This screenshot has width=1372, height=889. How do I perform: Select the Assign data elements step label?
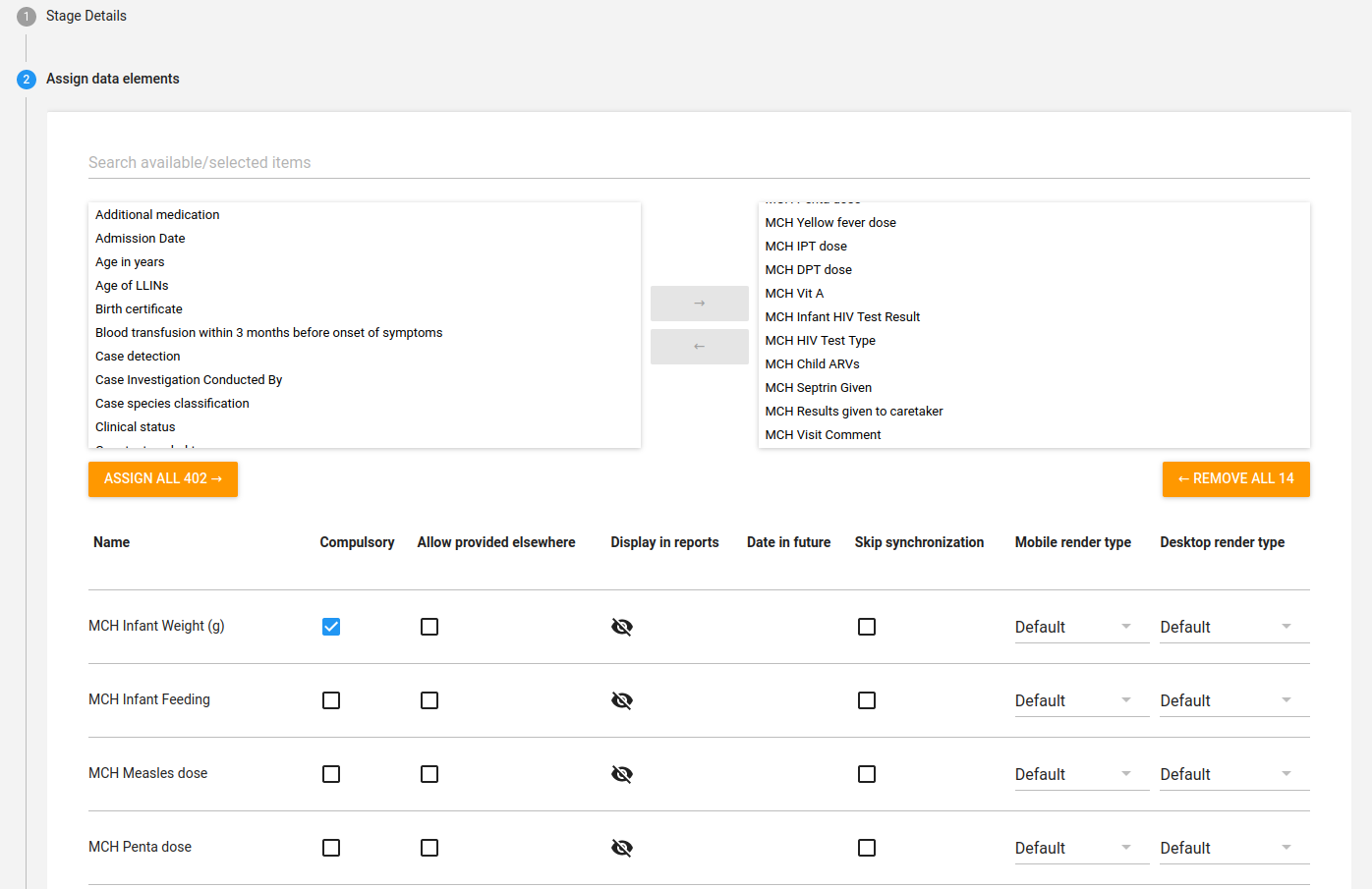[113, 79]
